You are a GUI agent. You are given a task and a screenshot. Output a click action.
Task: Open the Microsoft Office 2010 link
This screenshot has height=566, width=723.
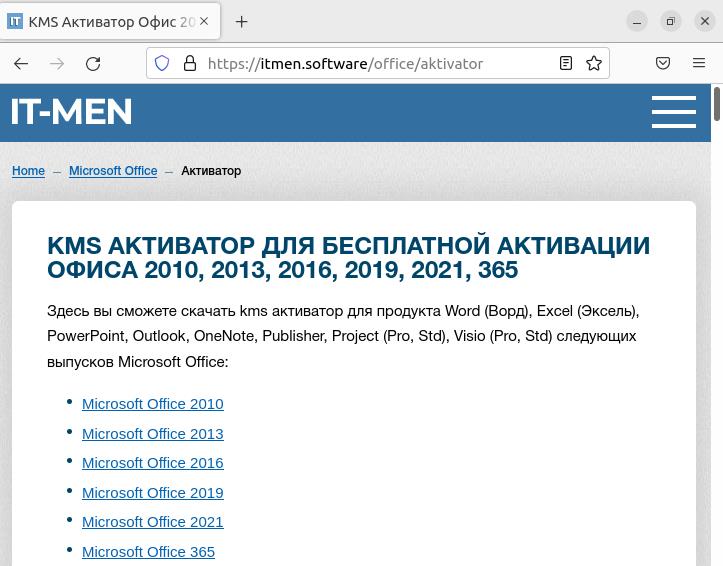(x=152, y=404)
